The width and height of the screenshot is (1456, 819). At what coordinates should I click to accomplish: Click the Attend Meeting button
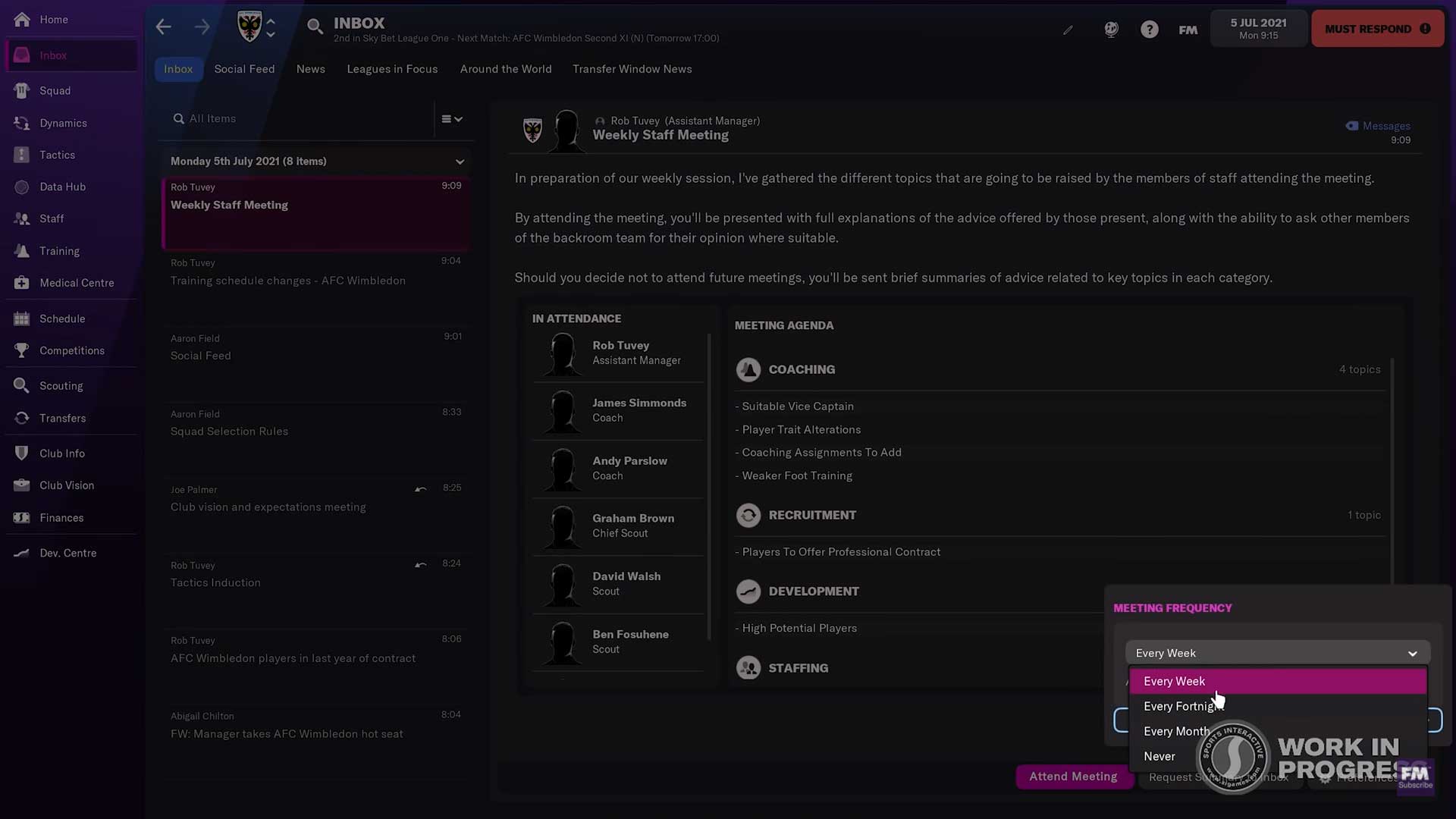coord(1072,777)
